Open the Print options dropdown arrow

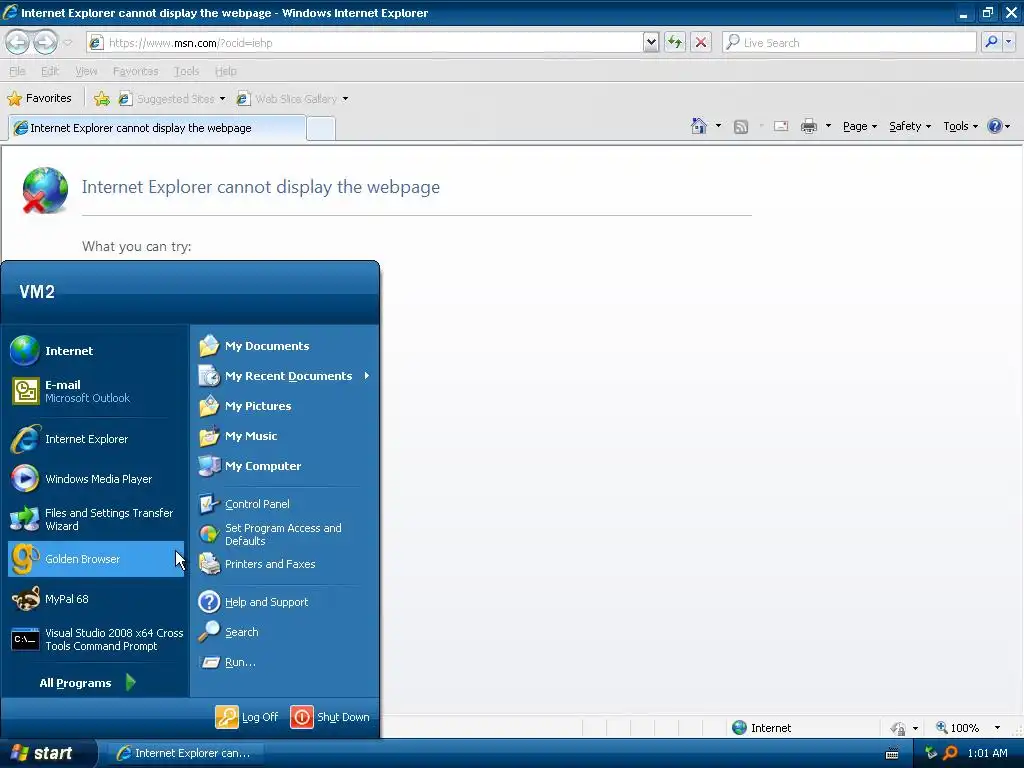(828, 126)
